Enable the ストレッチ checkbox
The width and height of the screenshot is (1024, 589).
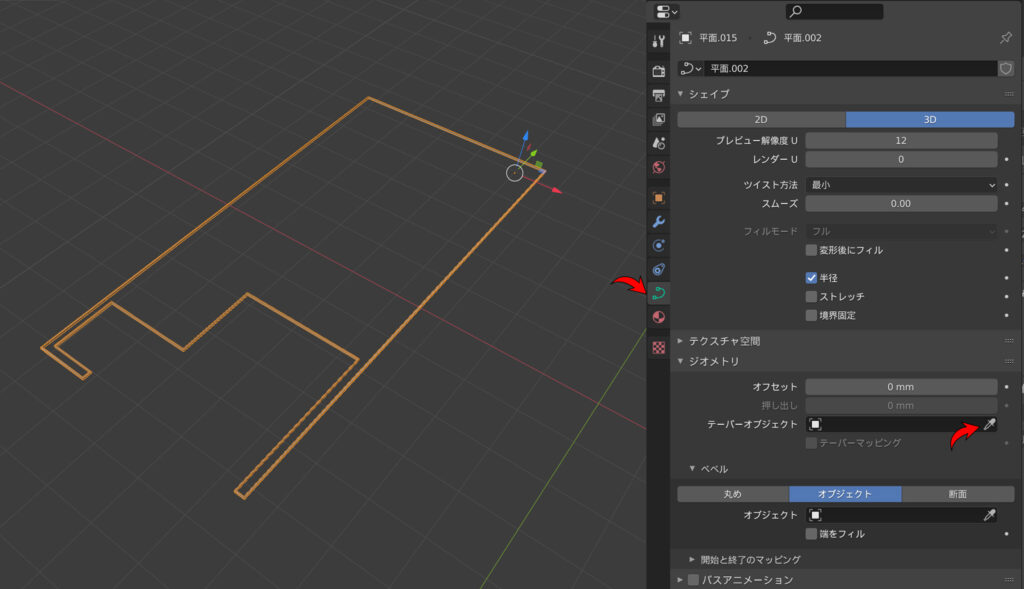tap(811, 296)
